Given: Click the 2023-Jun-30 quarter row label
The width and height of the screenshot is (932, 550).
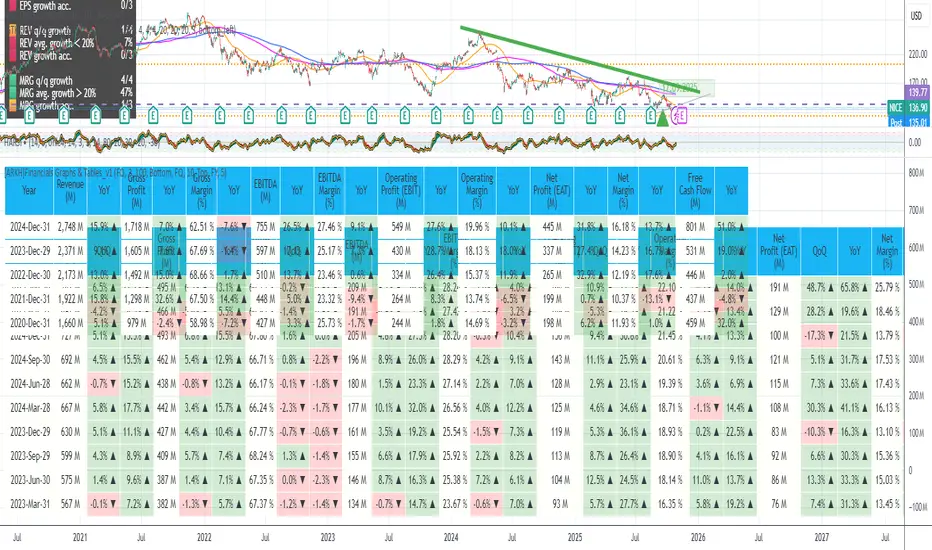Looking at the screenshot, I should coord(30,480).
